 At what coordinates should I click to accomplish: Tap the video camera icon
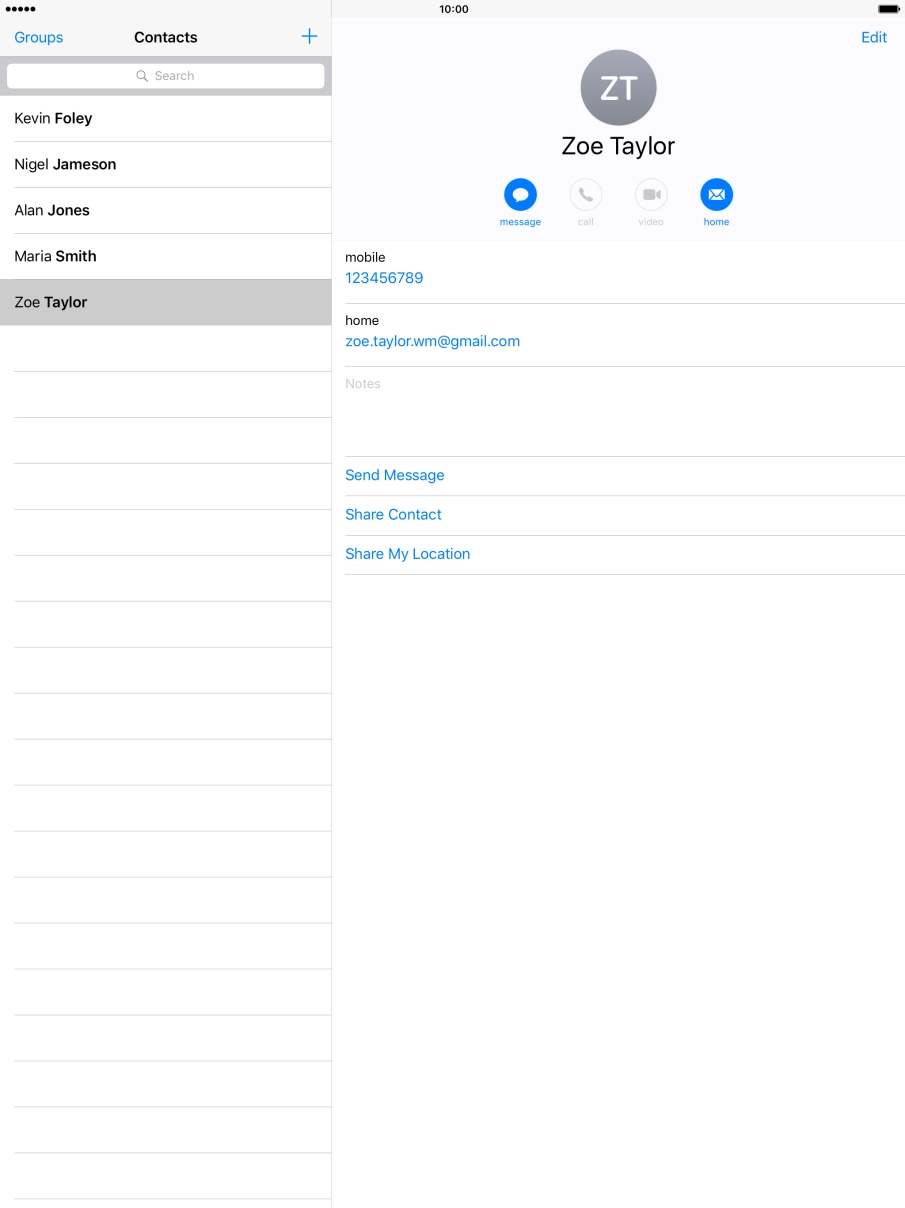point(651,195)
